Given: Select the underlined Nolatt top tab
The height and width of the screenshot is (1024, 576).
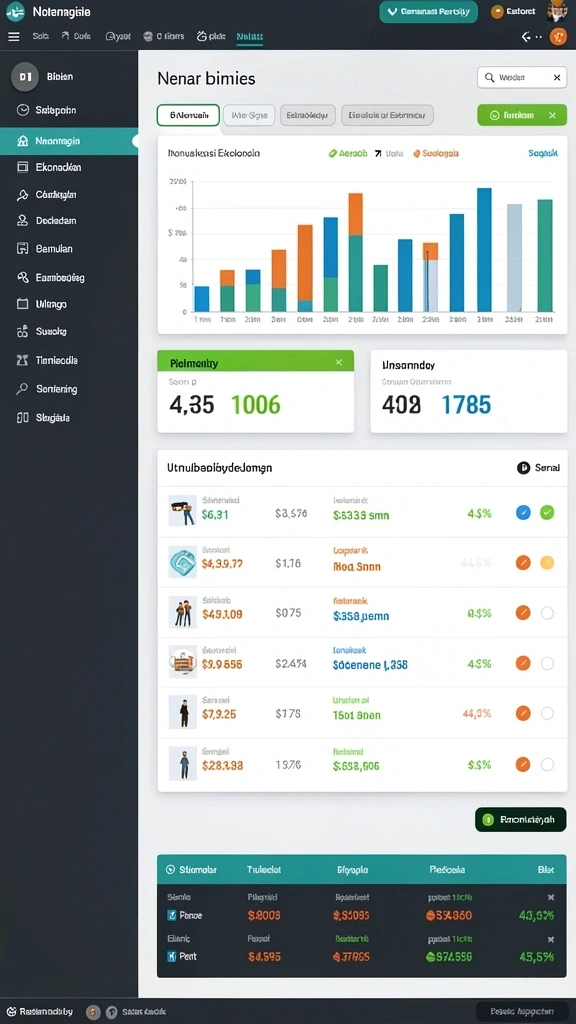Looking at the screenshot, I should 249,37.
